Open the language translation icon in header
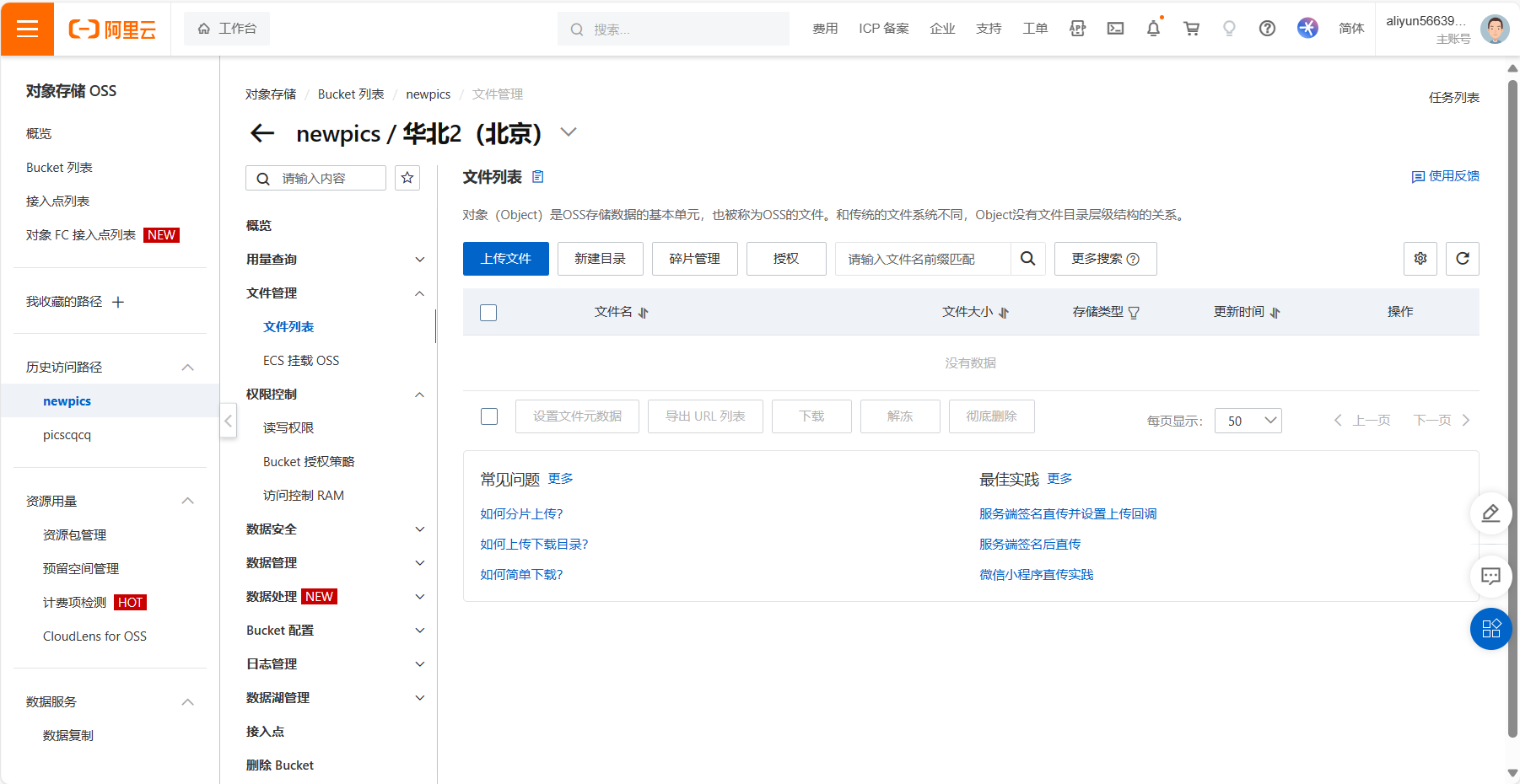This screenshot has height=784, width=1520. 1077,29
